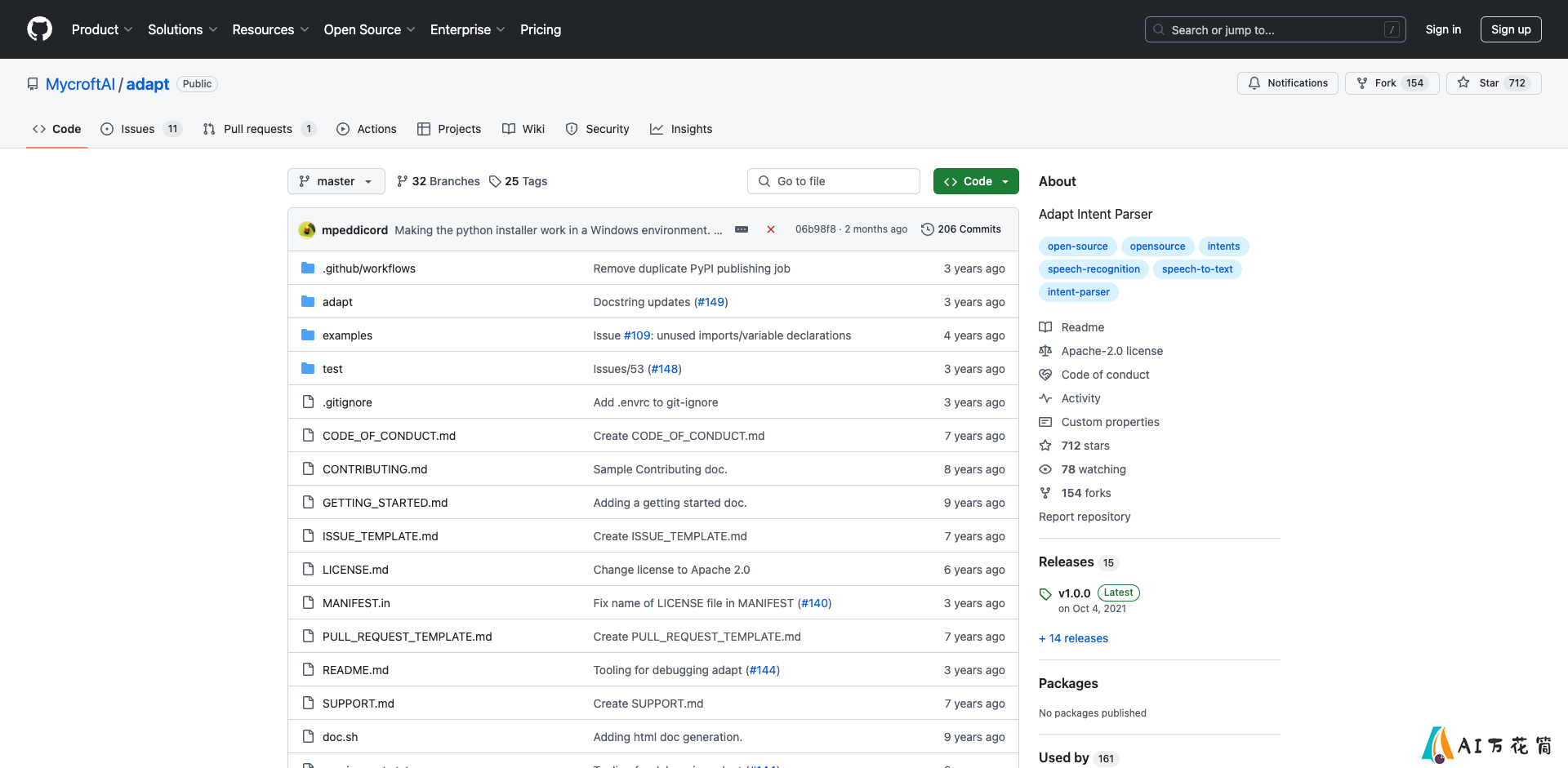Click the GitHub logo icon
Image resolution: width=1568 pixels, height=768 pixels.
click(39, 29)
